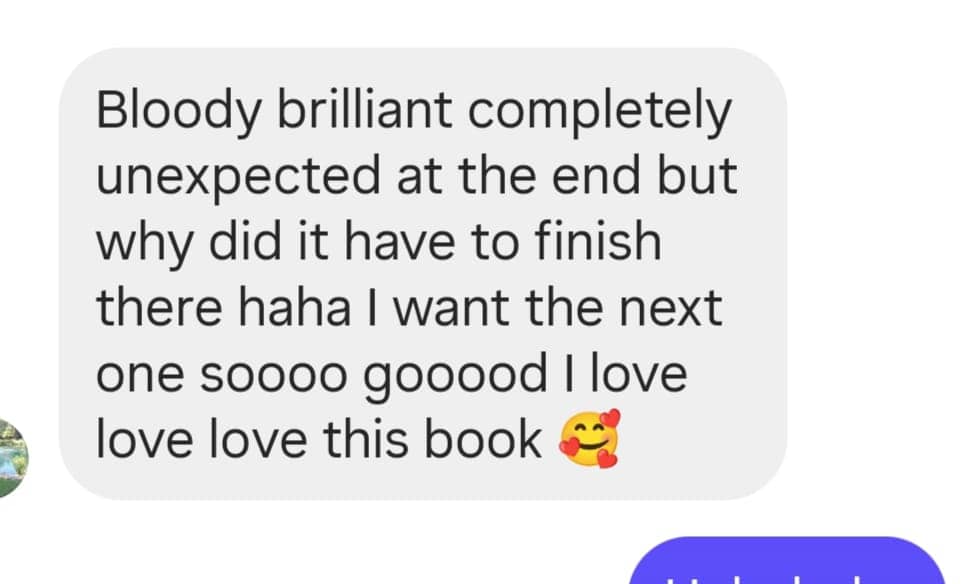Click the word "completely" in the message
The height and width of the screenshot is (584, 970).
[599, 111]
